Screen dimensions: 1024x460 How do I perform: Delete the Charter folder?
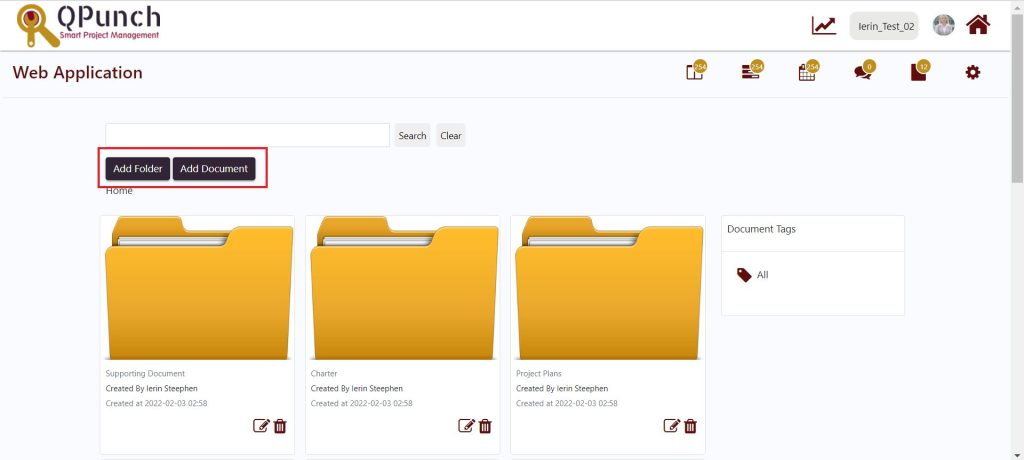485,426
